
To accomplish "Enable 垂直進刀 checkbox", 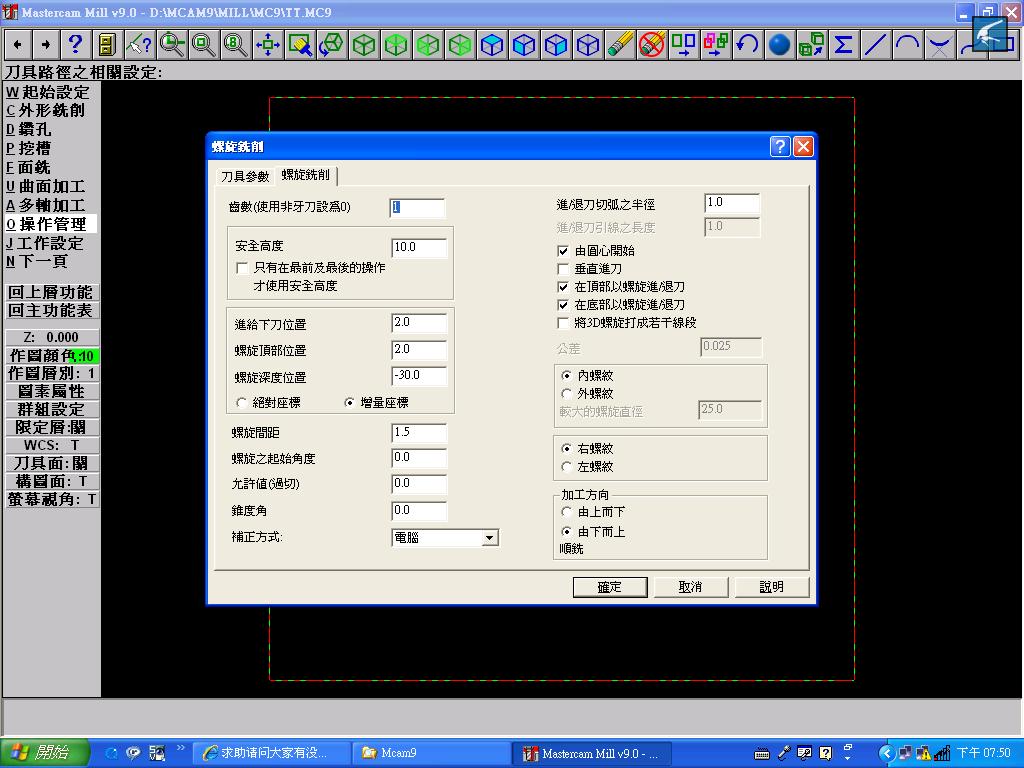I will point(563,268).
